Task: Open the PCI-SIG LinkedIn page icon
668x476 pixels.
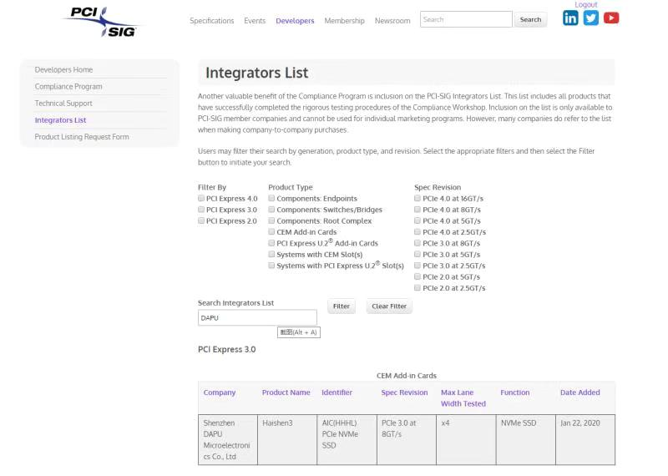Action: (570, 18)
